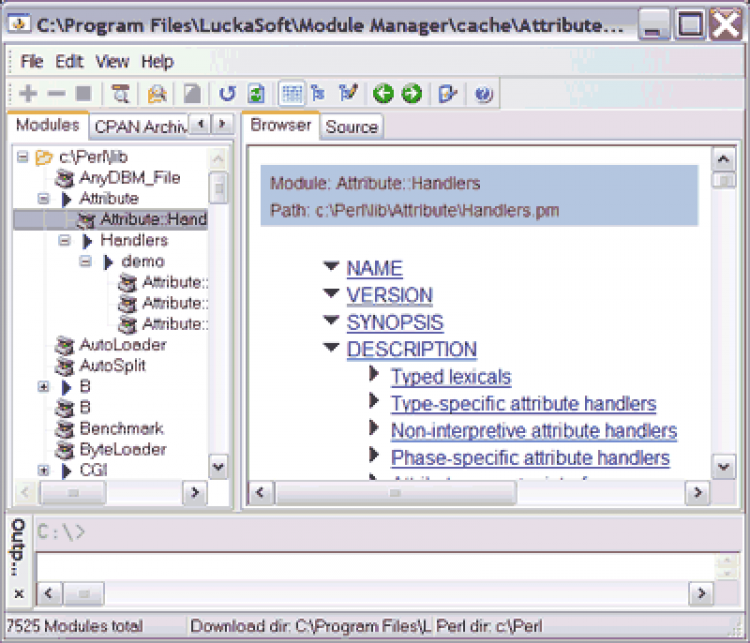Collapse the SYNOPSIS section triangle
The image size is (750, 643).
[x=331, y=320]
